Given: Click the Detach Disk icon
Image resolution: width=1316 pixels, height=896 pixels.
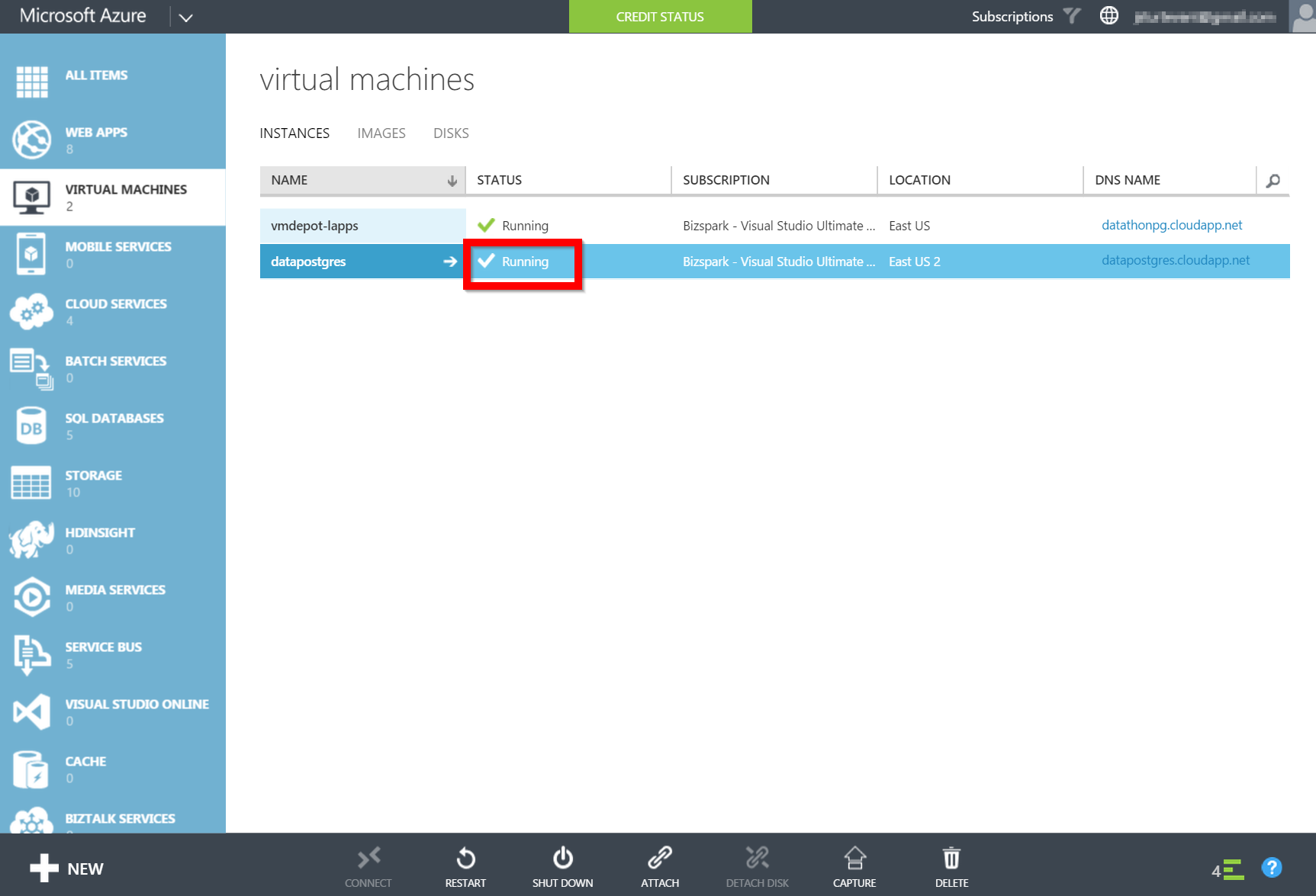Looking at the screenshot, I should tap(758, 859).
